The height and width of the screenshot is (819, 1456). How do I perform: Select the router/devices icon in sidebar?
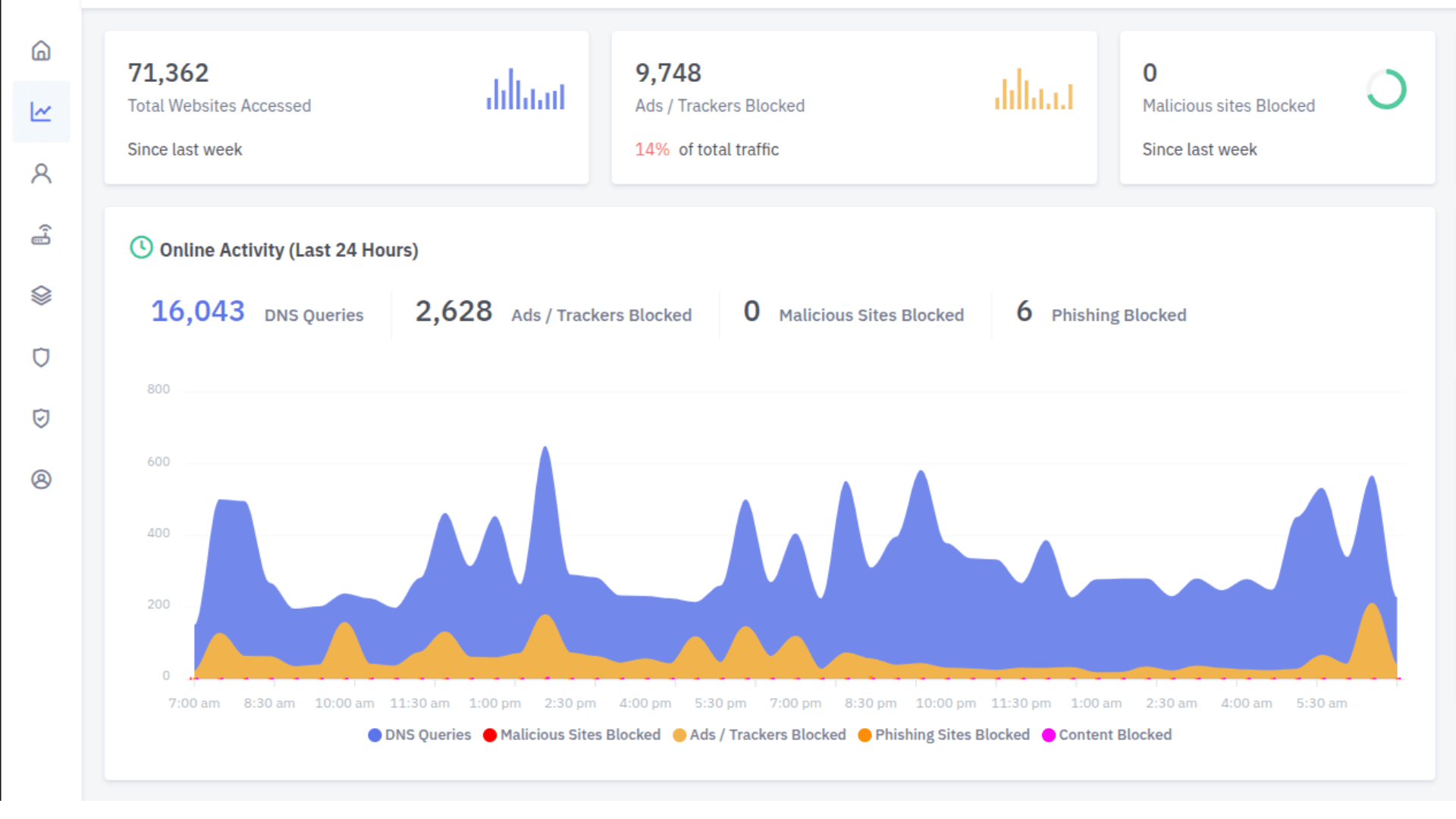42,235
